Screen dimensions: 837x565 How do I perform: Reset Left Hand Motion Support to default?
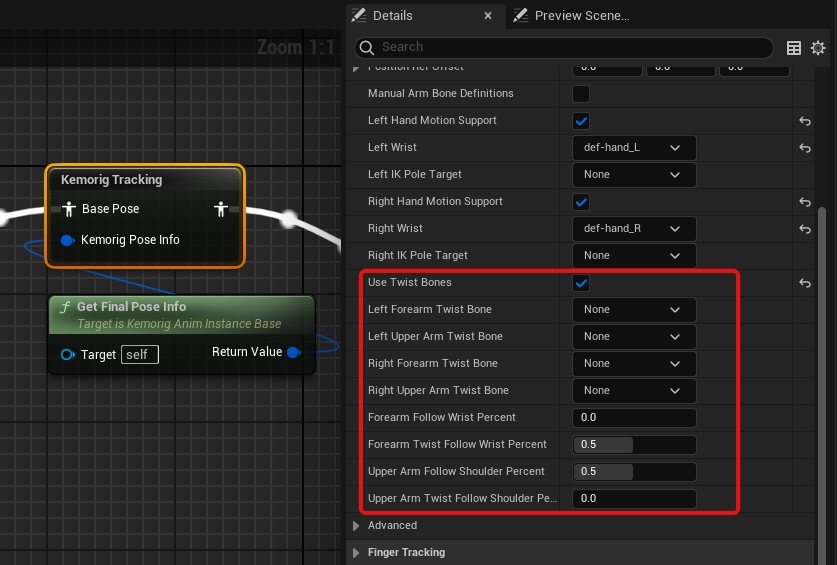click(x=805, y=121)
